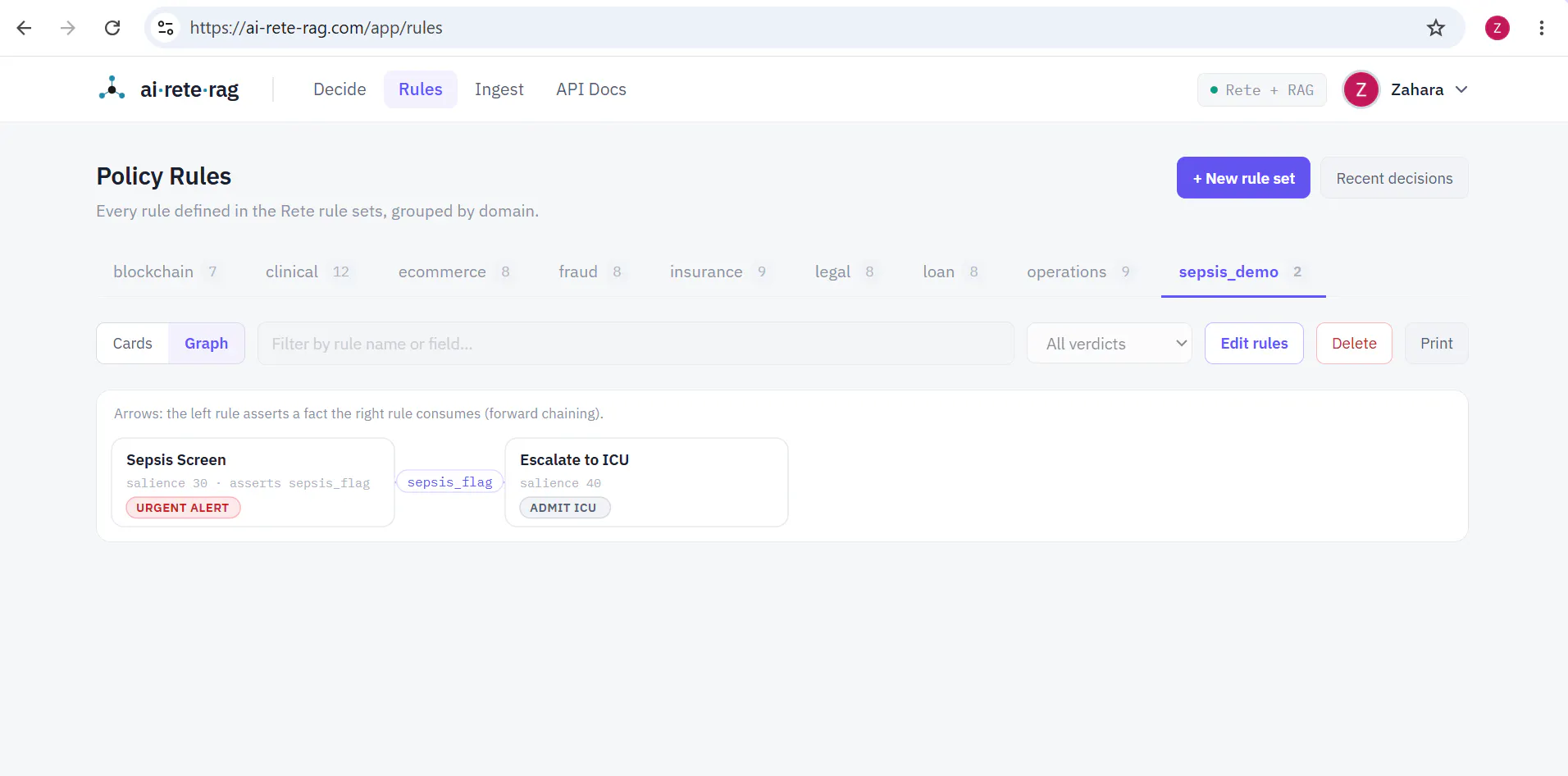The image size is (1568, 776).
Task: Click Zahara's round avatar in header
Action: 1361,89
